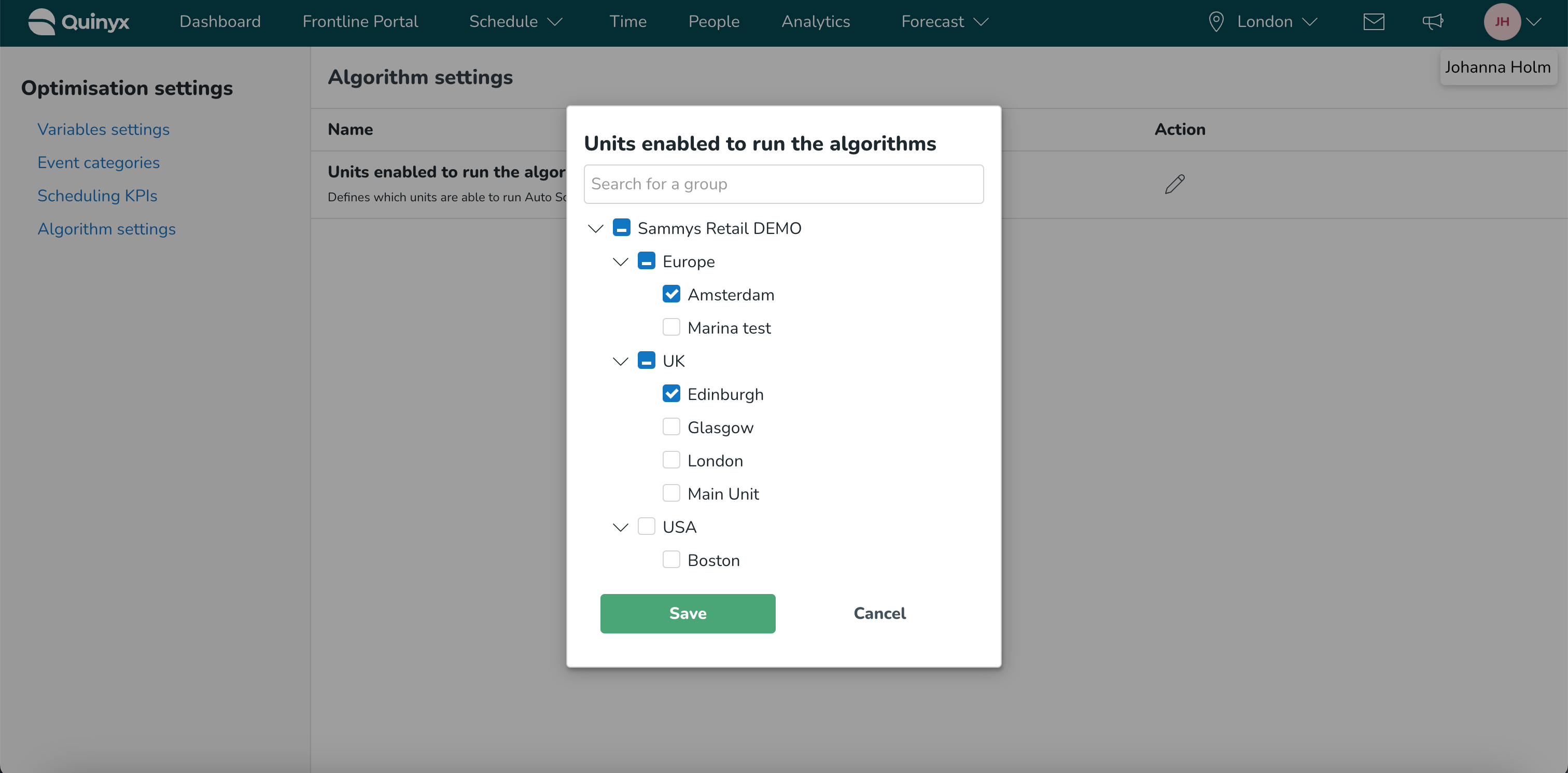Image resolution: width=1568 pixels, height=773 pixels.
Task: Click the Johanna Holm tooltip text
Action: (x=1497, y=67)
